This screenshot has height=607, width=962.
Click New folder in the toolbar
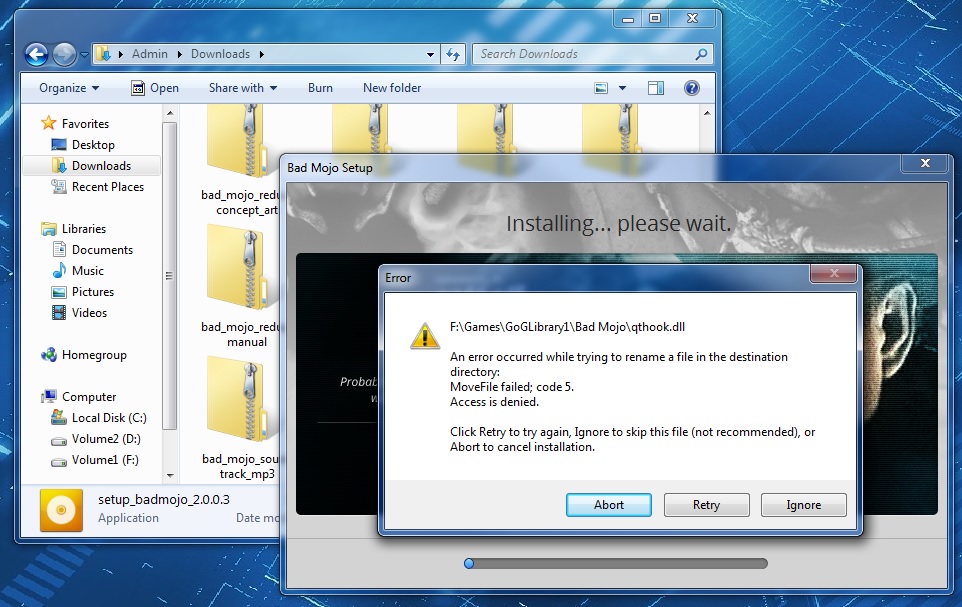[392, 88]
